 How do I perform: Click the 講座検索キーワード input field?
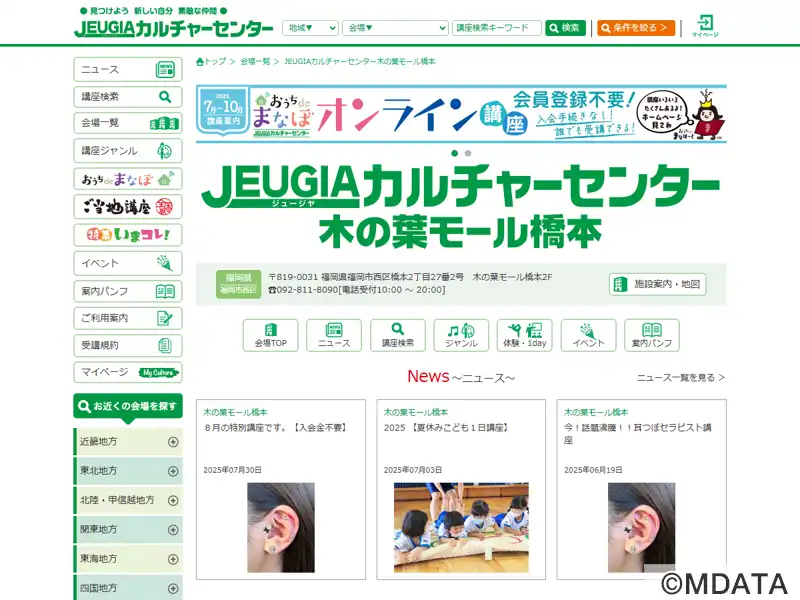(496, 28)
